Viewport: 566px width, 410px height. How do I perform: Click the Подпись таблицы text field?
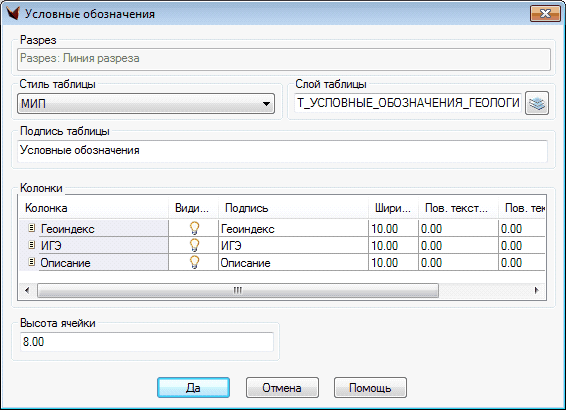pyautogui.click(x=282, y=150)
